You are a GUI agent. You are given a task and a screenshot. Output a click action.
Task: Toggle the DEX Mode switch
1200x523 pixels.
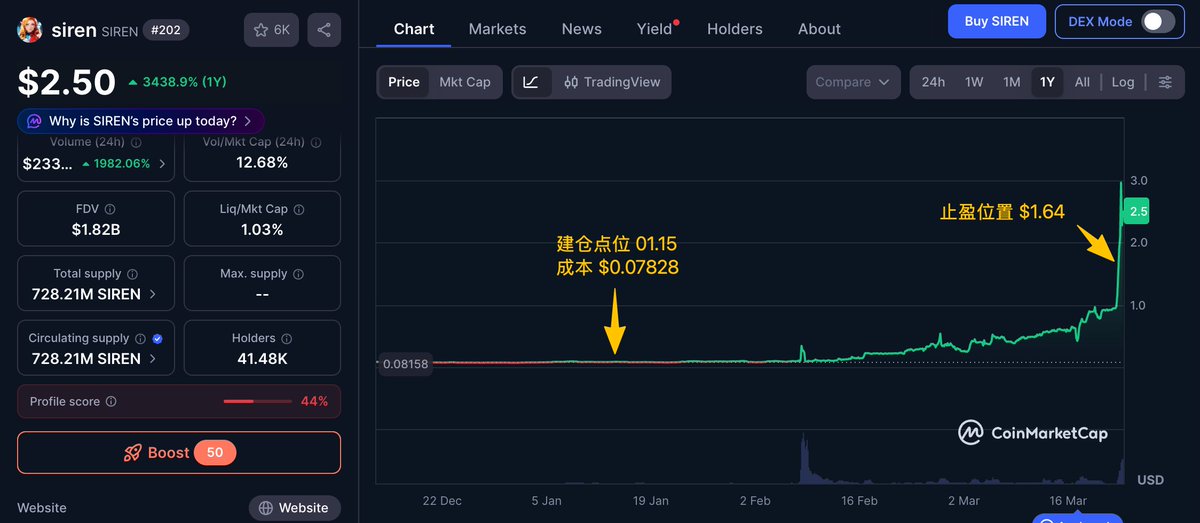[x=1157, y=21]
